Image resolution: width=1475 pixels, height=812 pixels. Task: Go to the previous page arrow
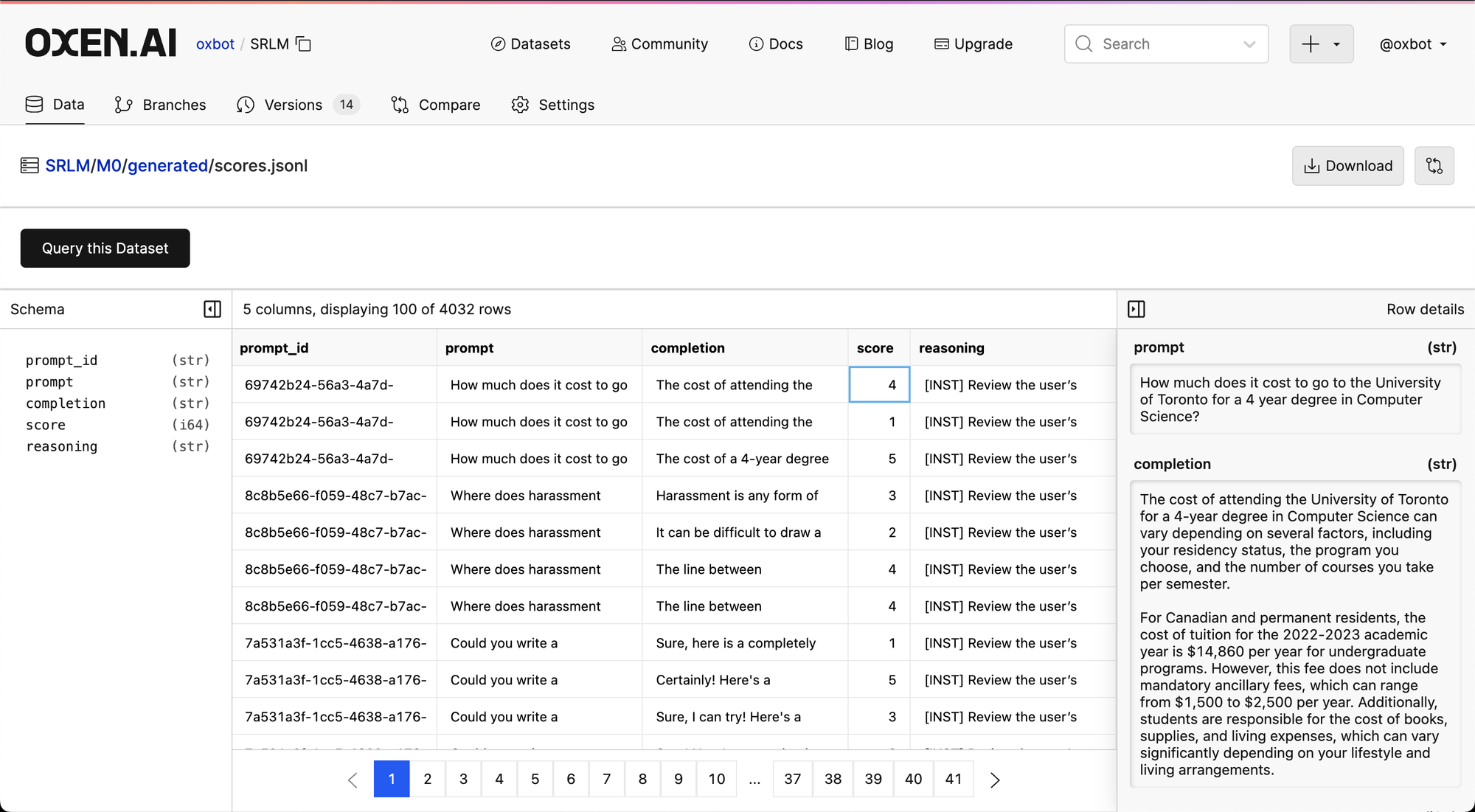tap(353, 780)
